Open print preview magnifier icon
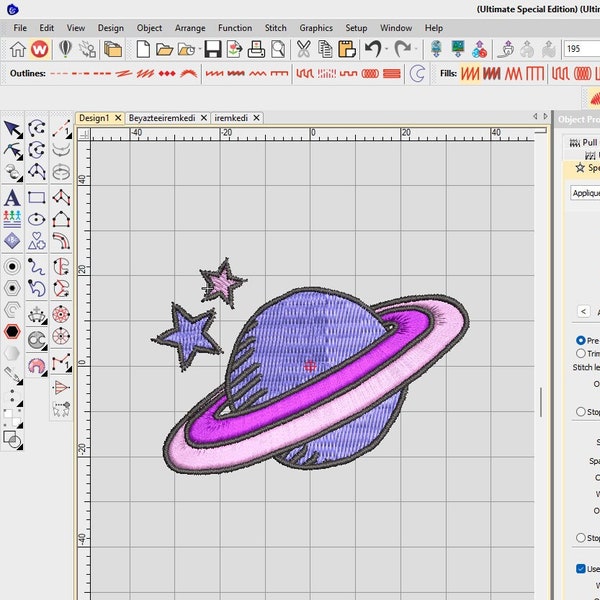 pos(278,49)
